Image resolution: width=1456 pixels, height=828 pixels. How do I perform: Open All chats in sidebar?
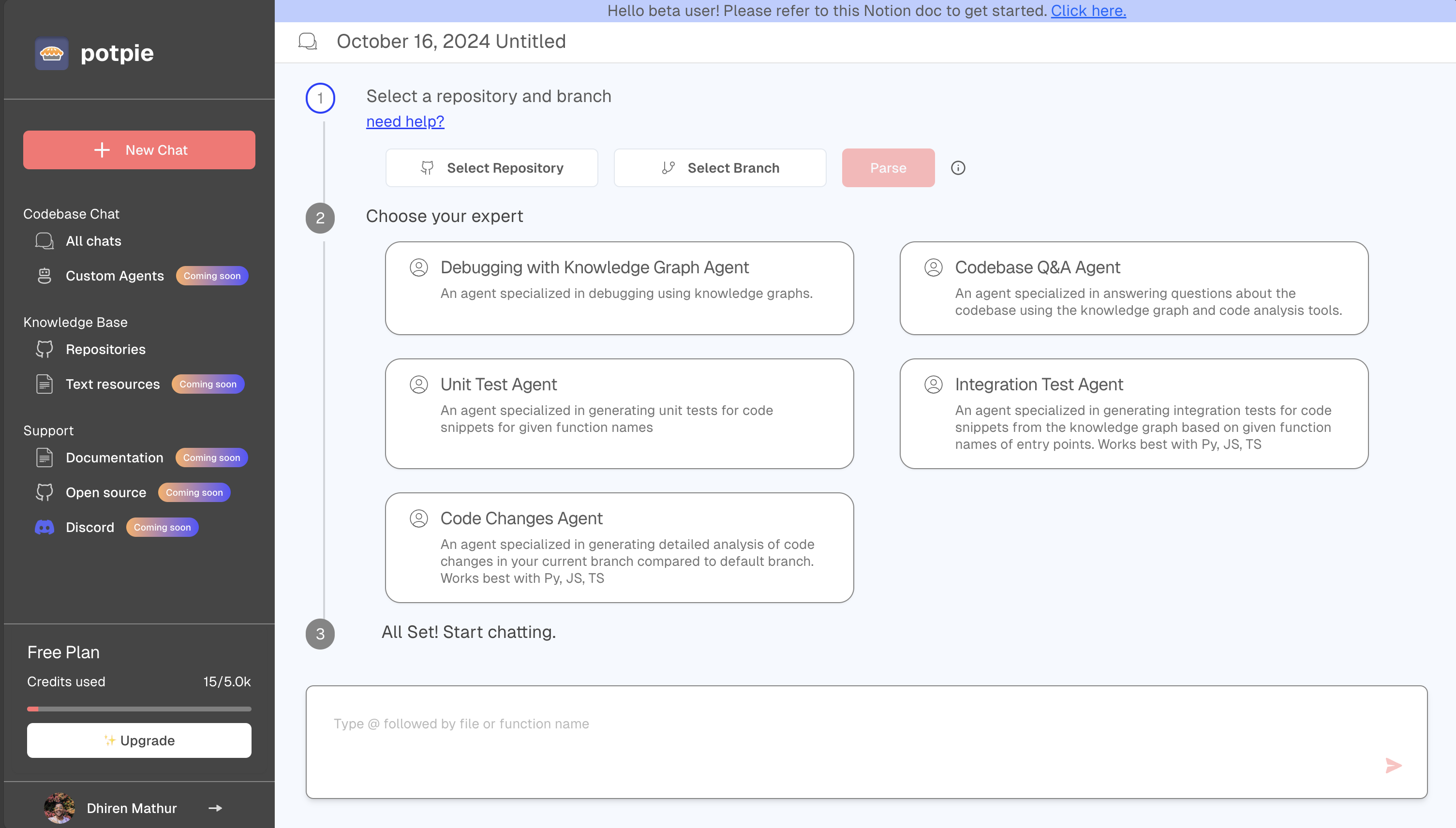pyautogui.click(x=93, y=241)
